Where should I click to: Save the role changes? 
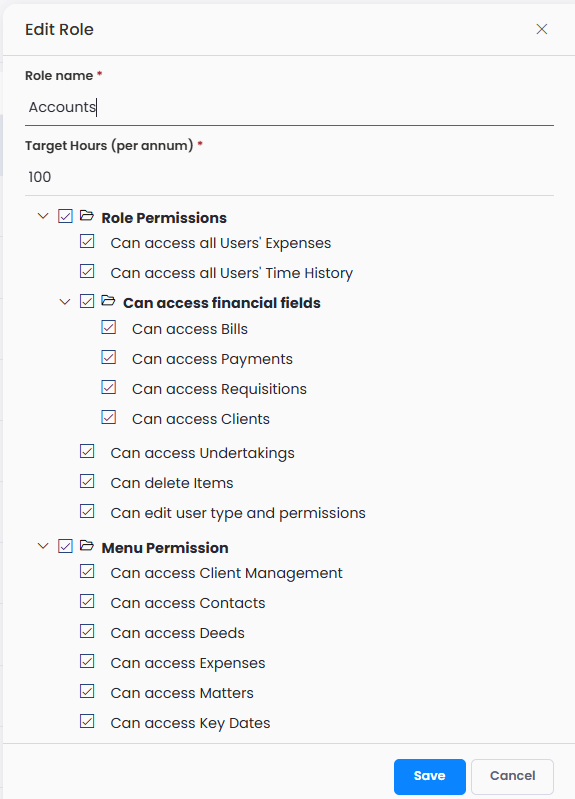click(x=430, y=776)
